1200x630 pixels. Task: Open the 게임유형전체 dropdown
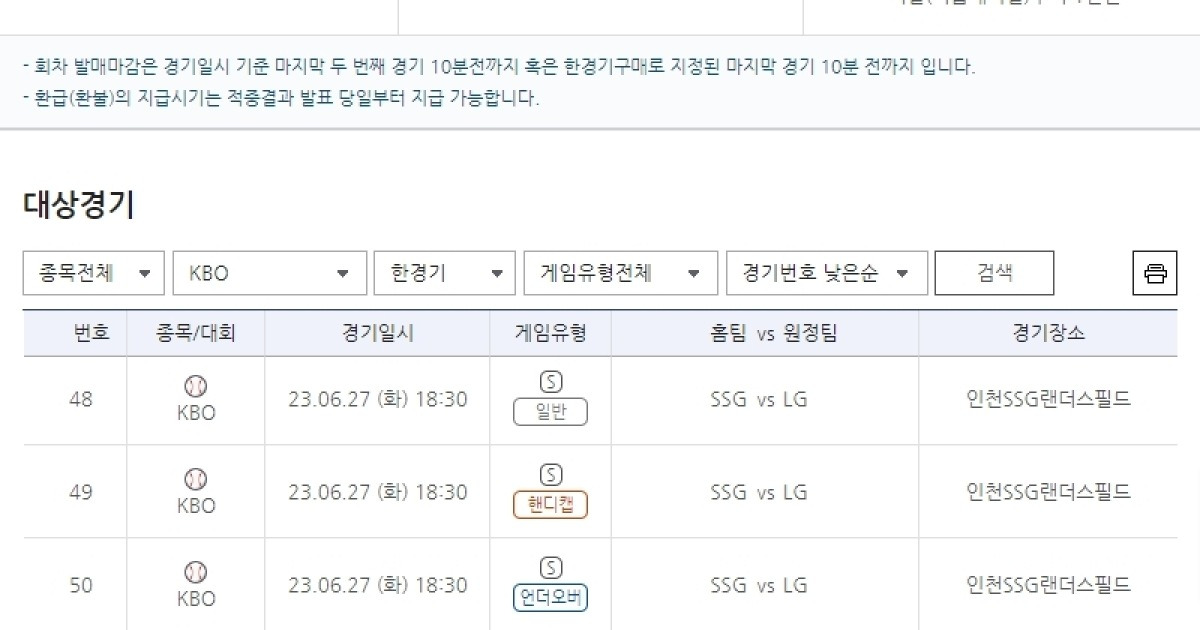click(x=620, y=272)
